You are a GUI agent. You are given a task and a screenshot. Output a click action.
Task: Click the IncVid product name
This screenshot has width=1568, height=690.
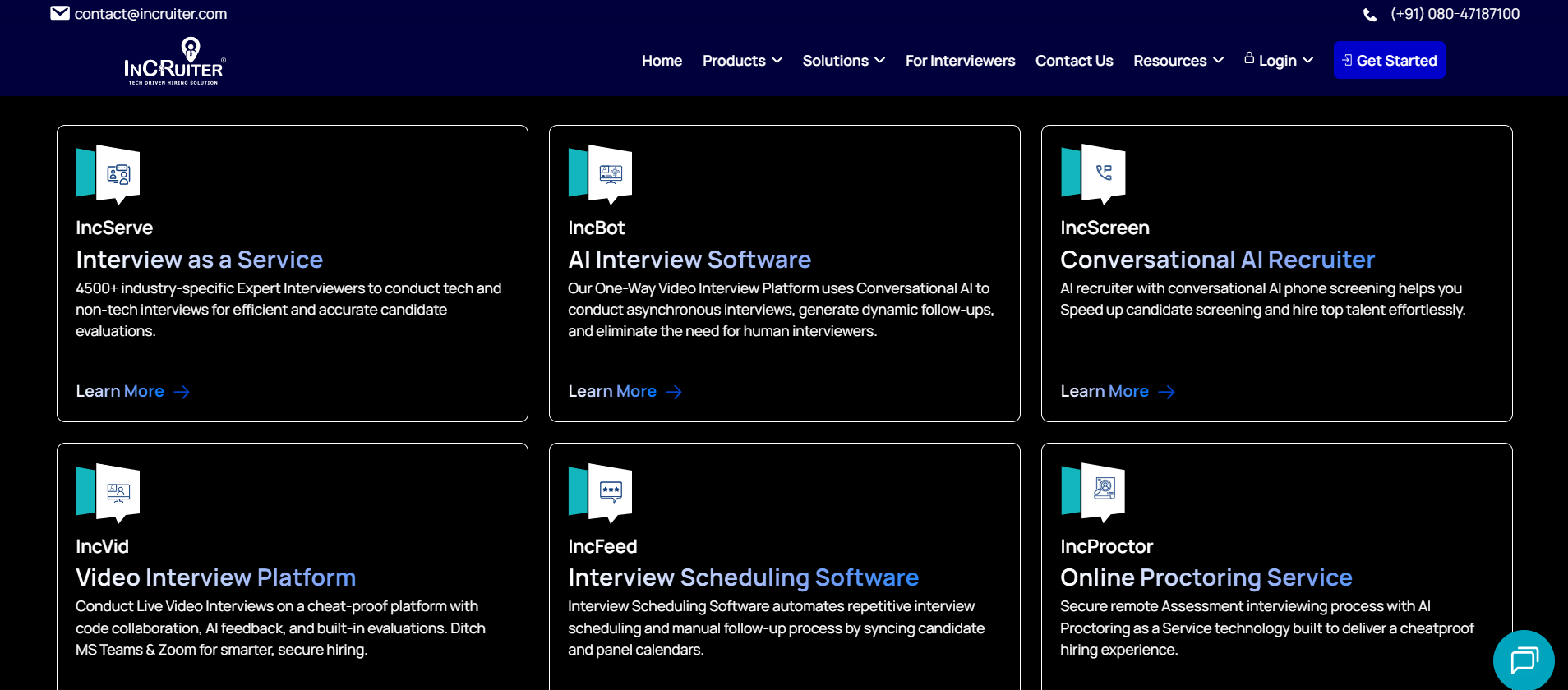pyautogui.click(x=102, y=546)
